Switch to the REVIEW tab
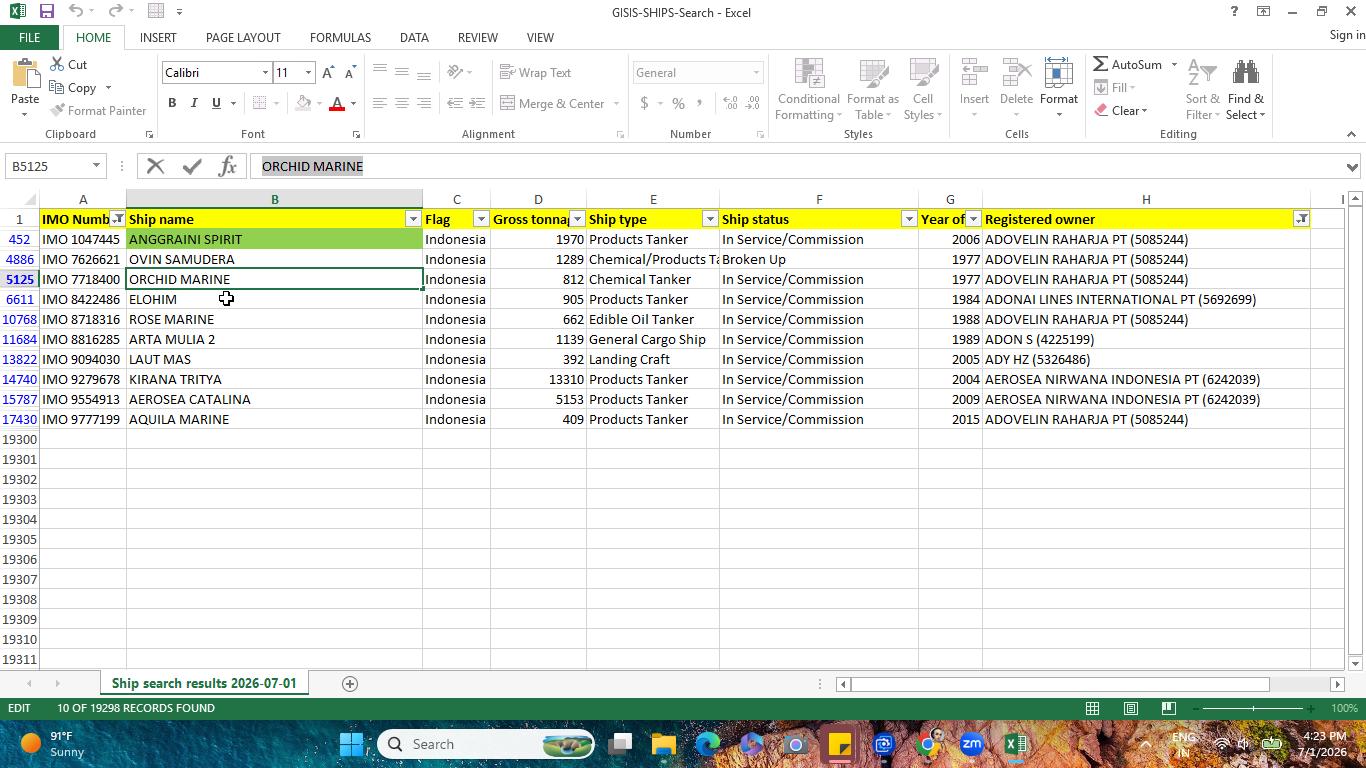Viewport: 1366px width, 768px height. 477,38
